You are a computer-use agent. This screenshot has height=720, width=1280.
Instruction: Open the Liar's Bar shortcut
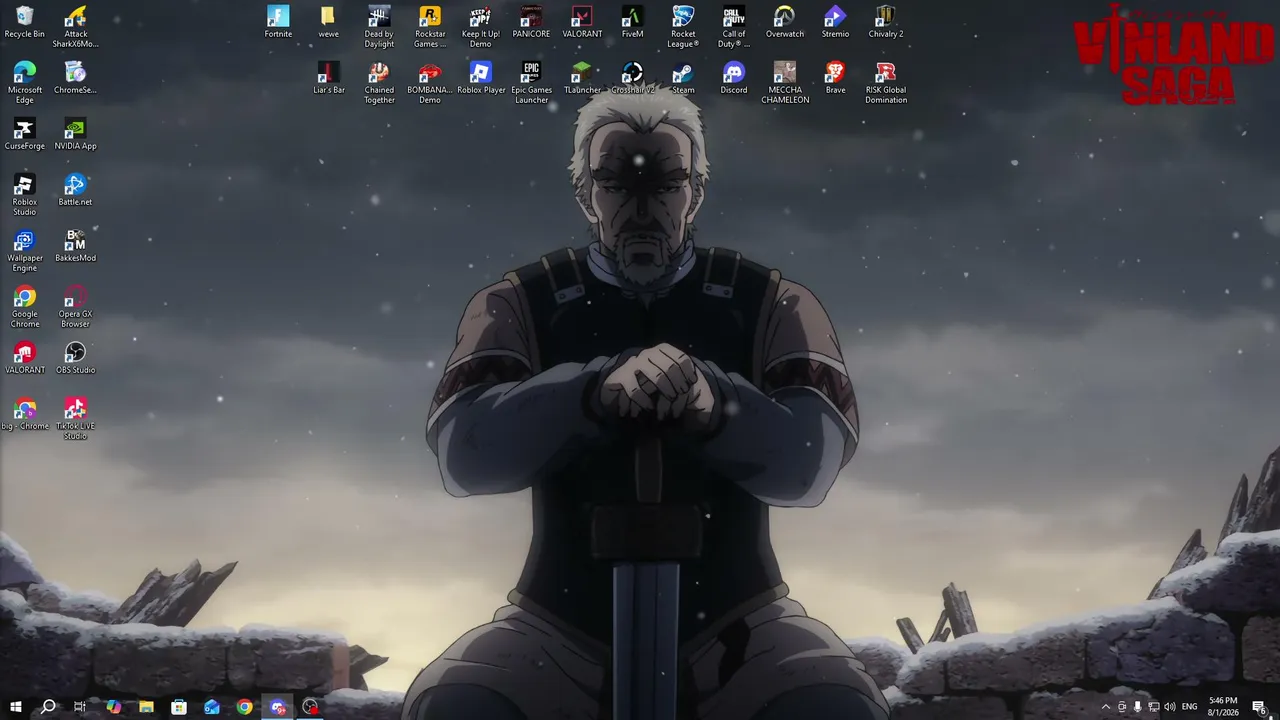click(x=328, y=78)
